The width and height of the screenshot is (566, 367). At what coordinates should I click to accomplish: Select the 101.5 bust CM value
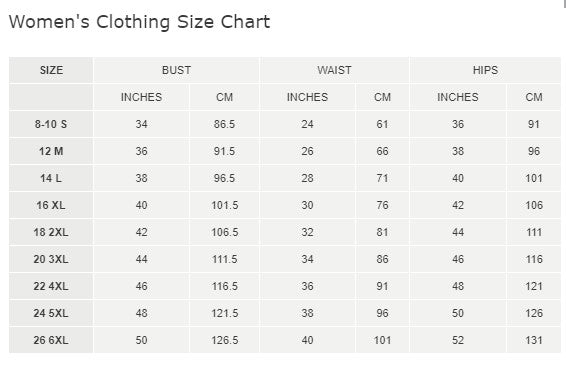(x=225, y=205)
